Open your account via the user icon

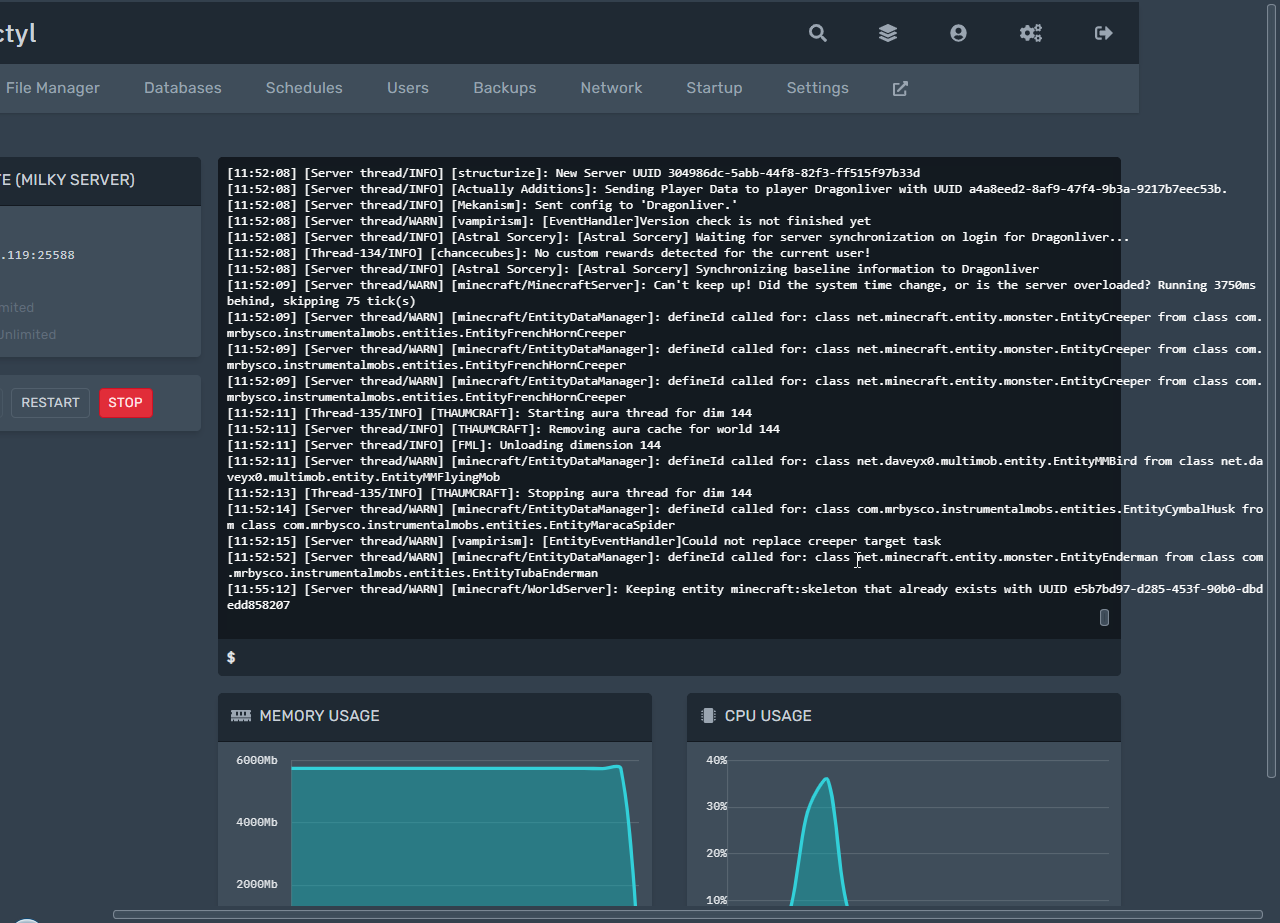click(959, 33)
